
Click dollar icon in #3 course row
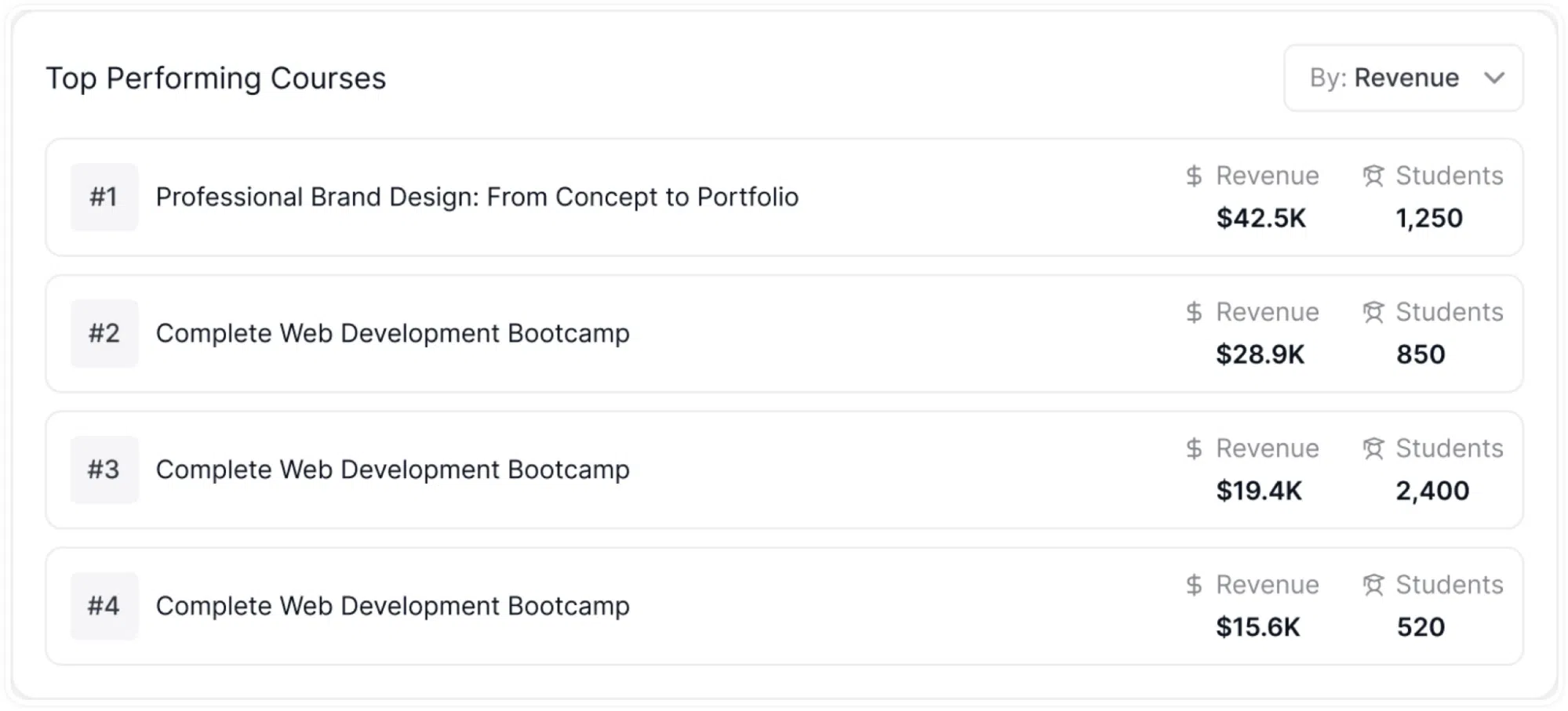[1194, 448]
